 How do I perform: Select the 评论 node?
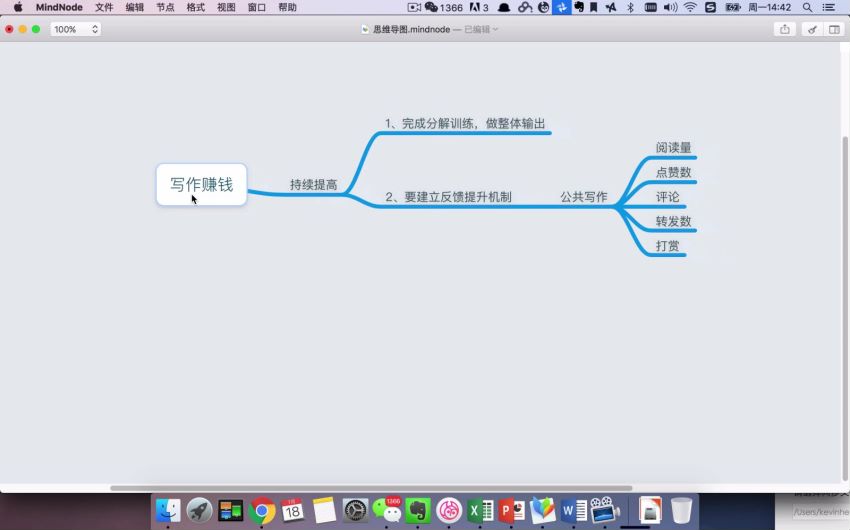point(667,197)
